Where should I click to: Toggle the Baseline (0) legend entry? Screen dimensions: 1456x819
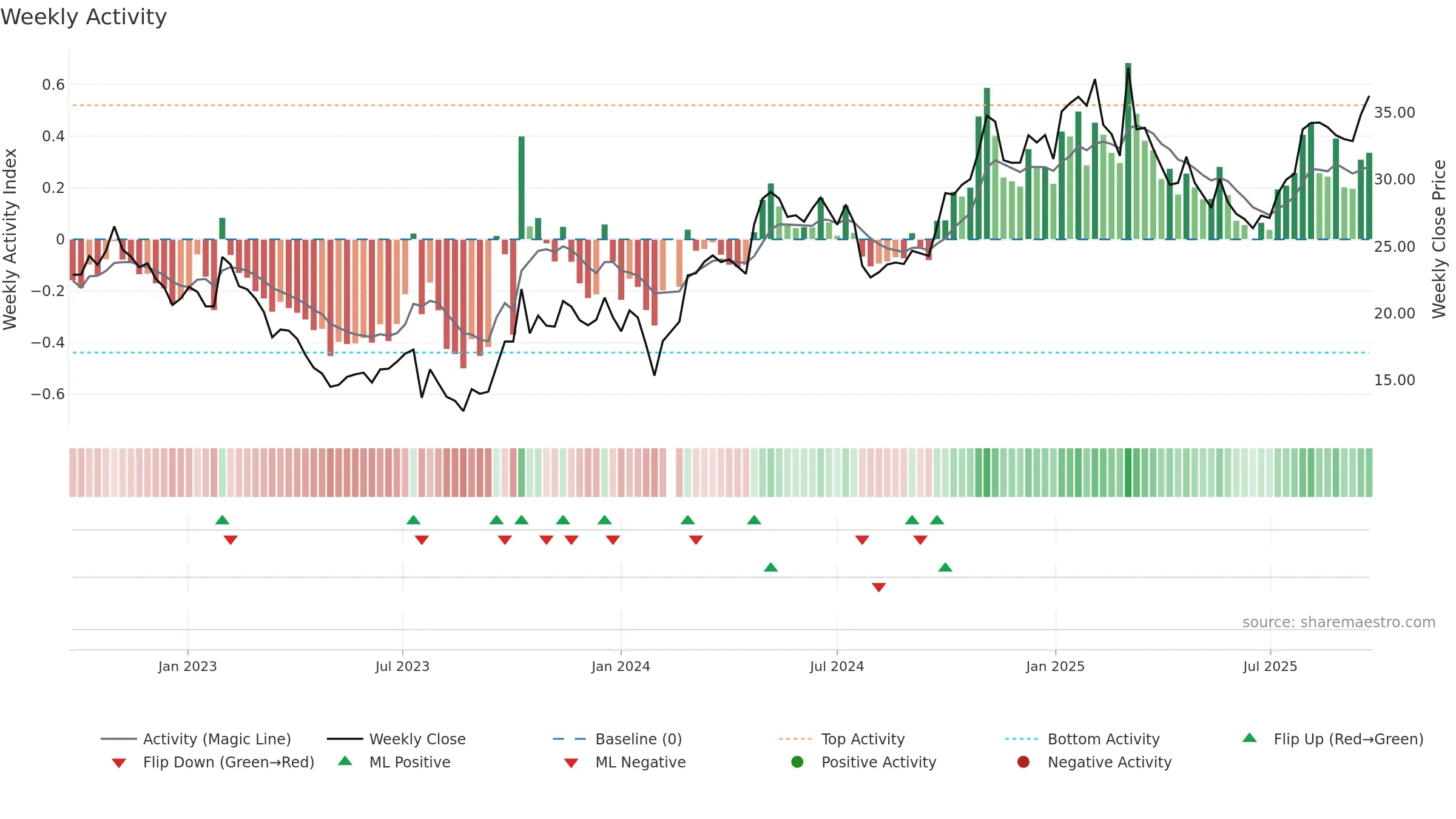(x=618, y=739)
